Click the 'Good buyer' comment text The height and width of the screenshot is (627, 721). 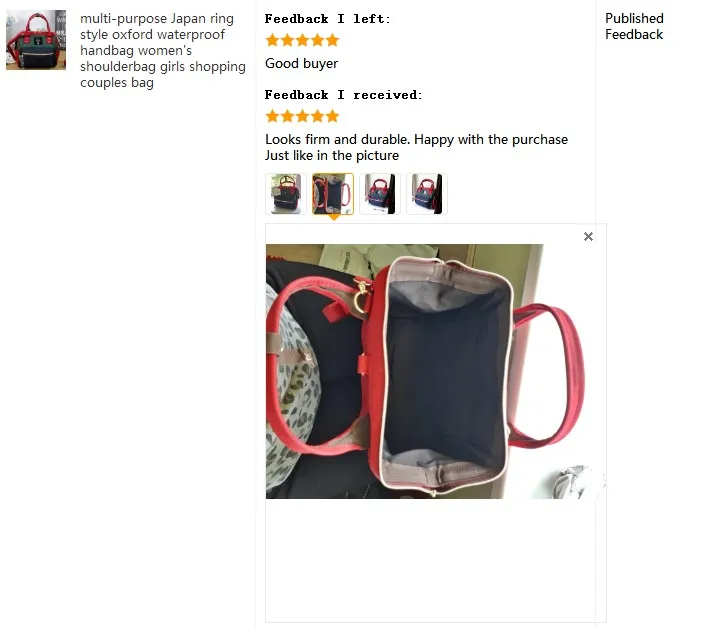tap(301, 63)
